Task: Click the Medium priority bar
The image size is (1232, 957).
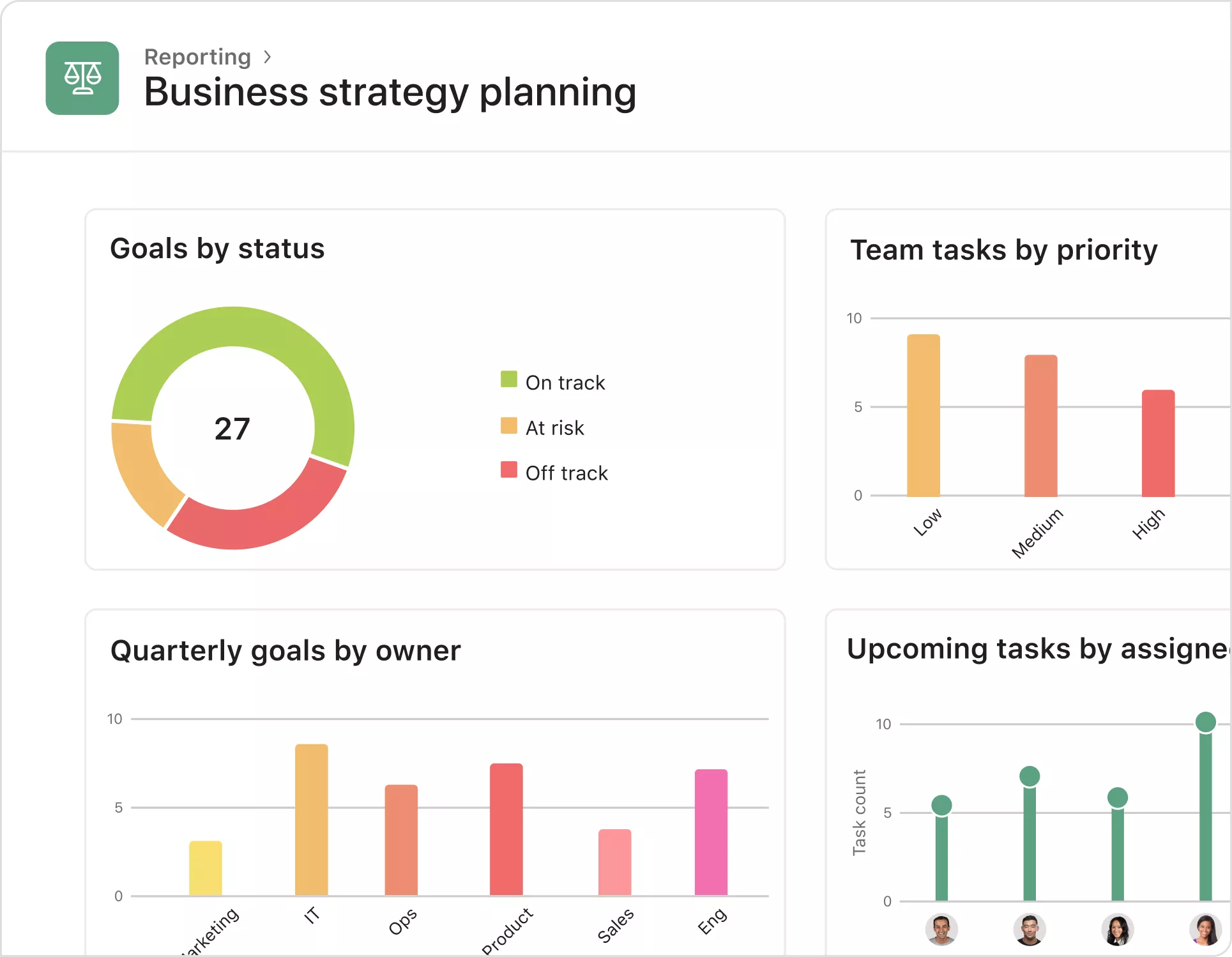Action: tap(1041, 425)
